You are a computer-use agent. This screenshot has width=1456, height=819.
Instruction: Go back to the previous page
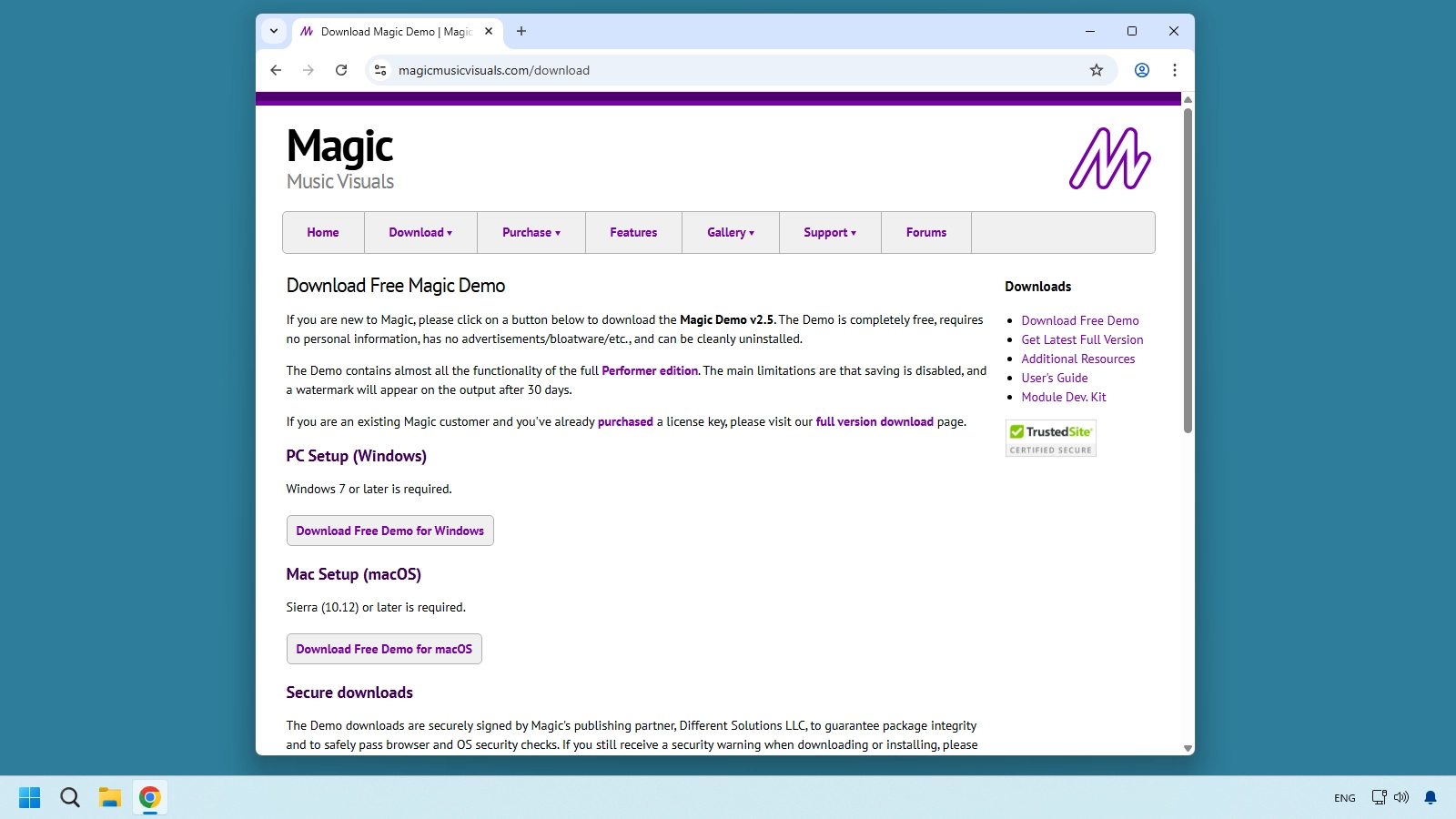tap(276, 70)
